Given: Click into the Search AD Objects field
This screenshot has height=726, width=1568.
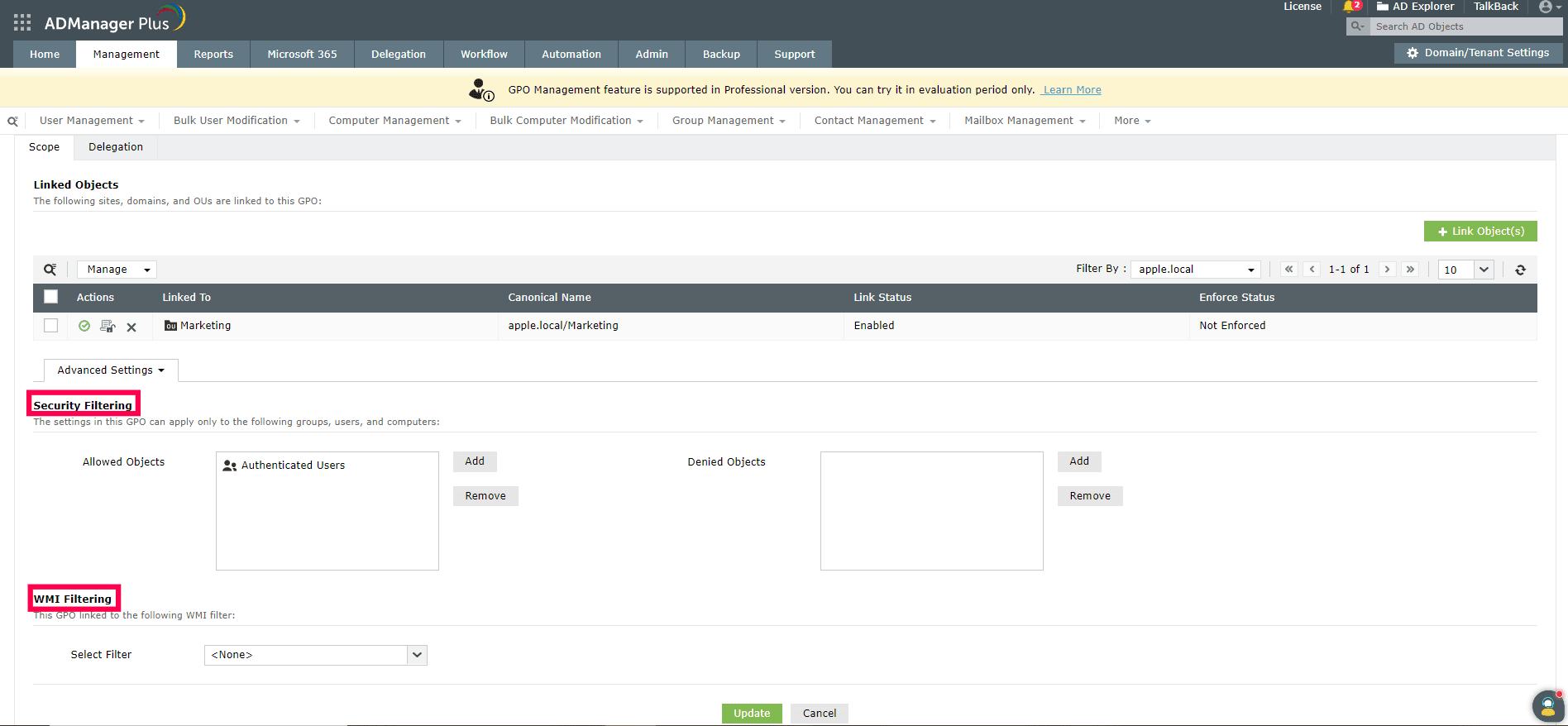Looking at the screenshot, I should [1466, 26].
